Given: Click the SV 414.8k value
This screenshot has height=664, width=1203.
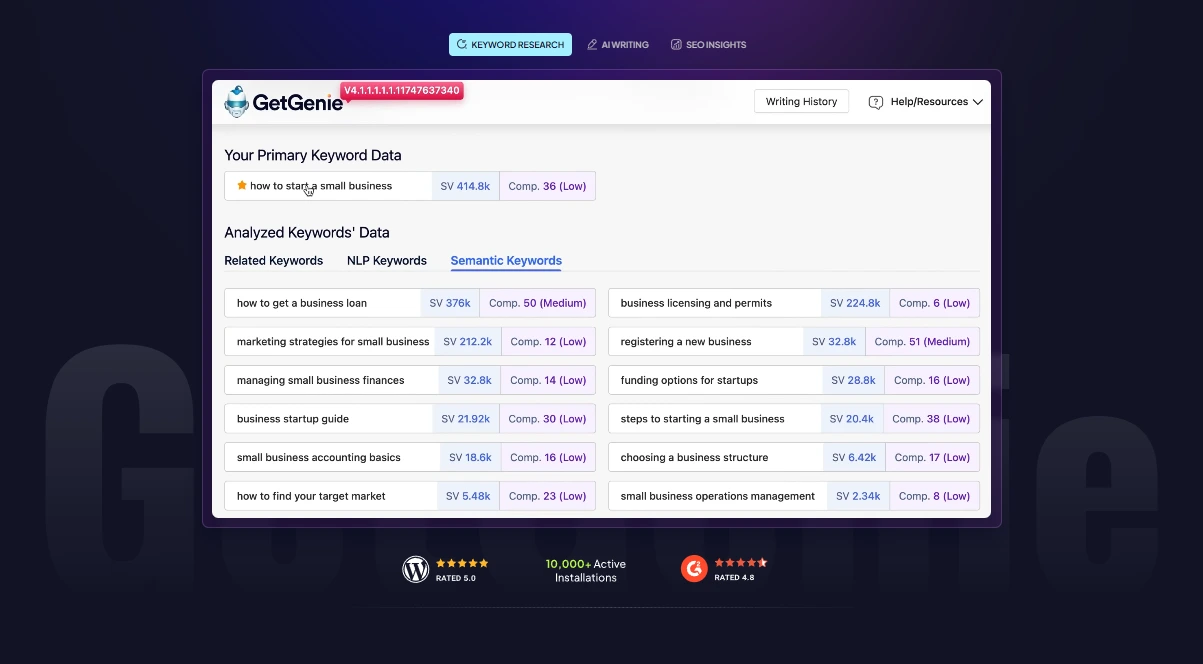Looking at the screenshot, I should pos(465,186).
